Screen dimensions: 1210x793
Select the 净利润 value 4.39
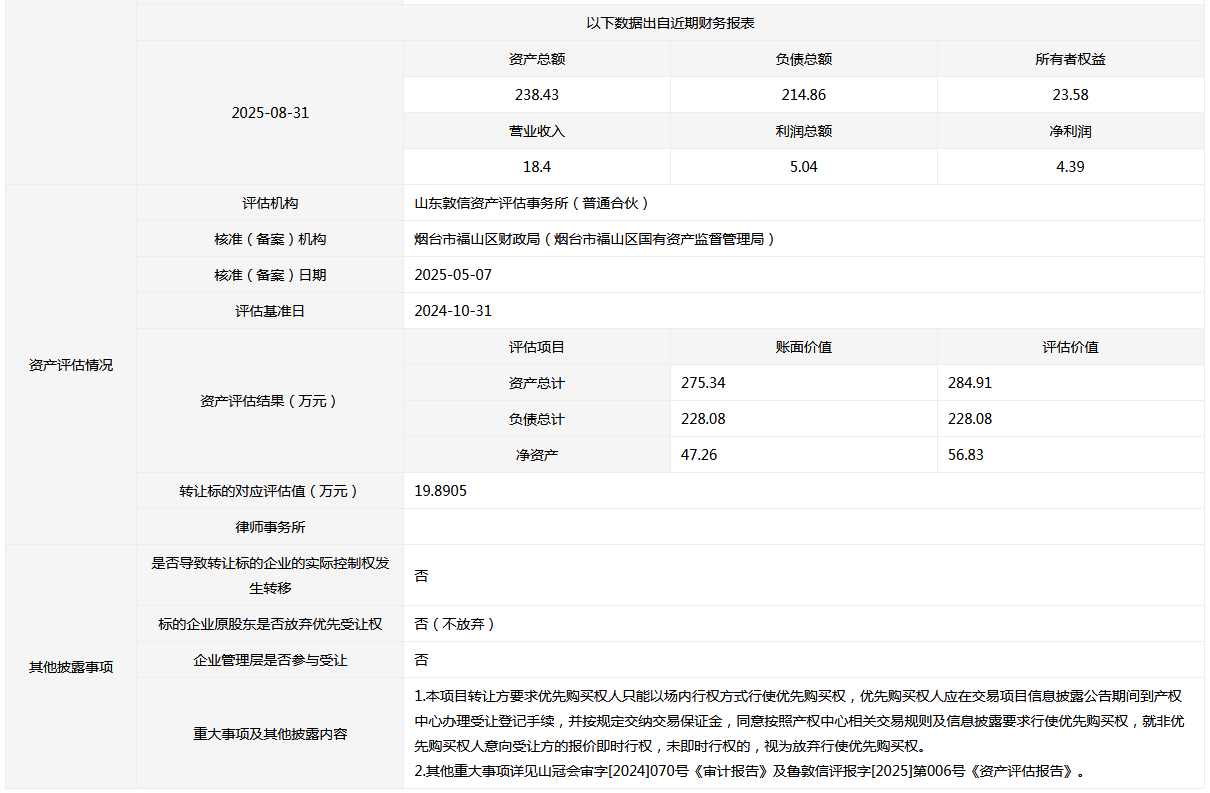1070,167
